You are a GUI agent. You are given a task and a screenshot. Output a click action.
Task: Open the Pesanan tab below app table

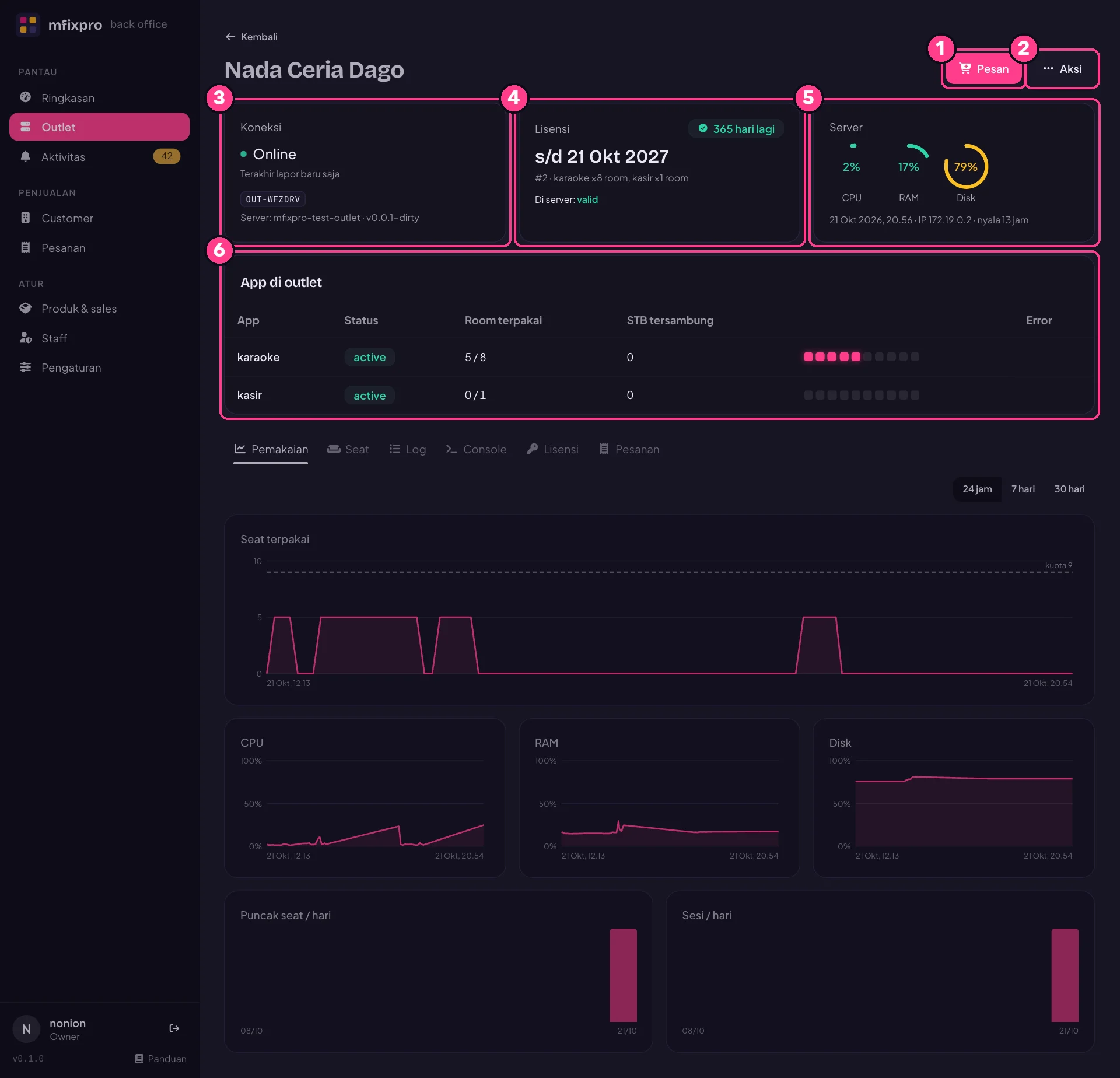(629, 449)
